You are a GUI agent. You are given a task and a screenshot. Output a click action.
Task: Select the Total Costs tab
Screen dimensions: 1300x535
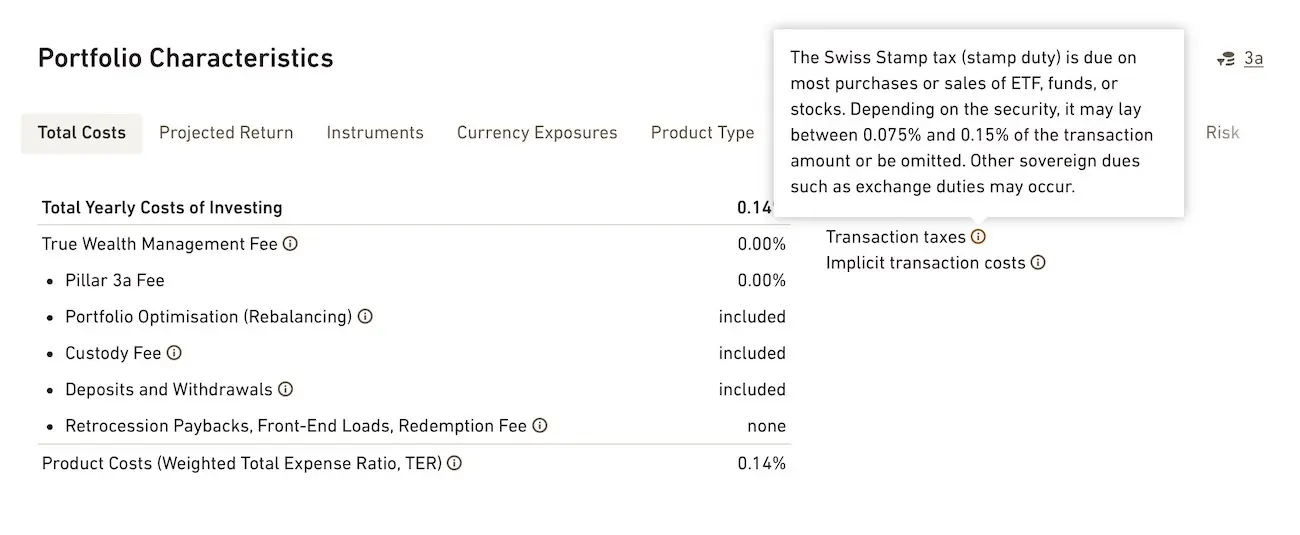tap(82, 133)
